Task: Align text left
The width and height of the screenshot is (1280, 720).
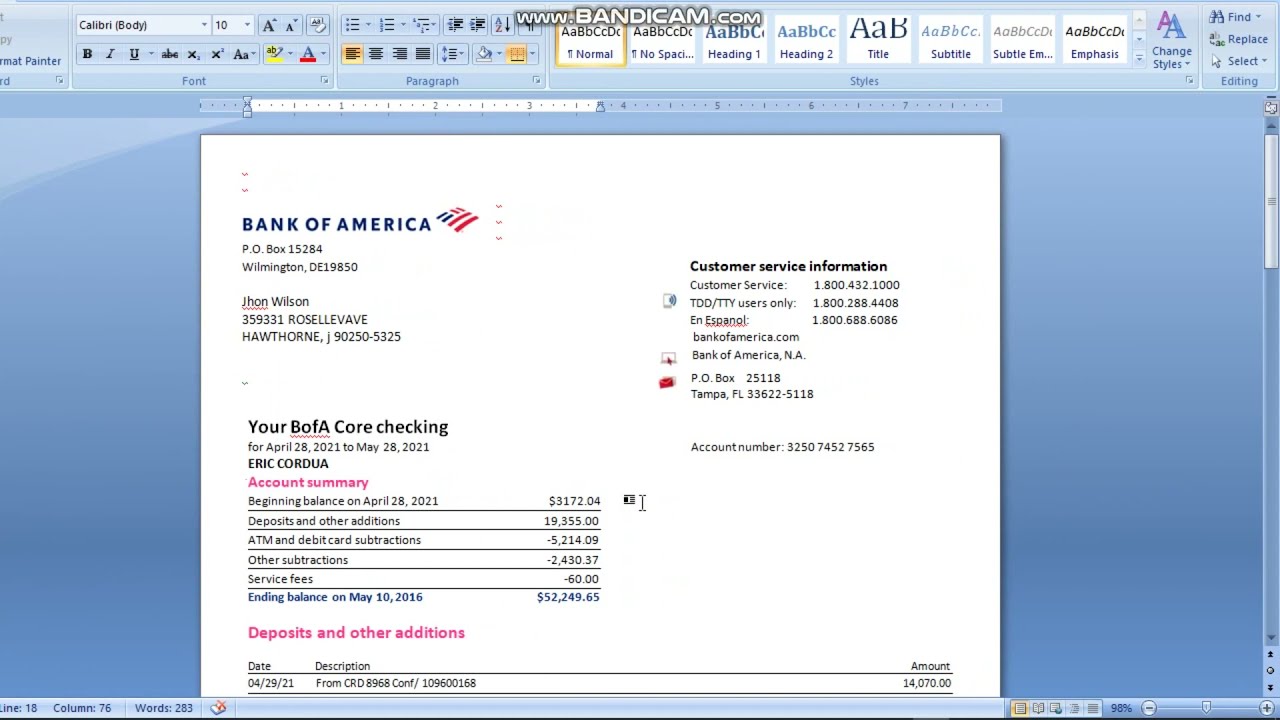Action: [x=352, y=54]
